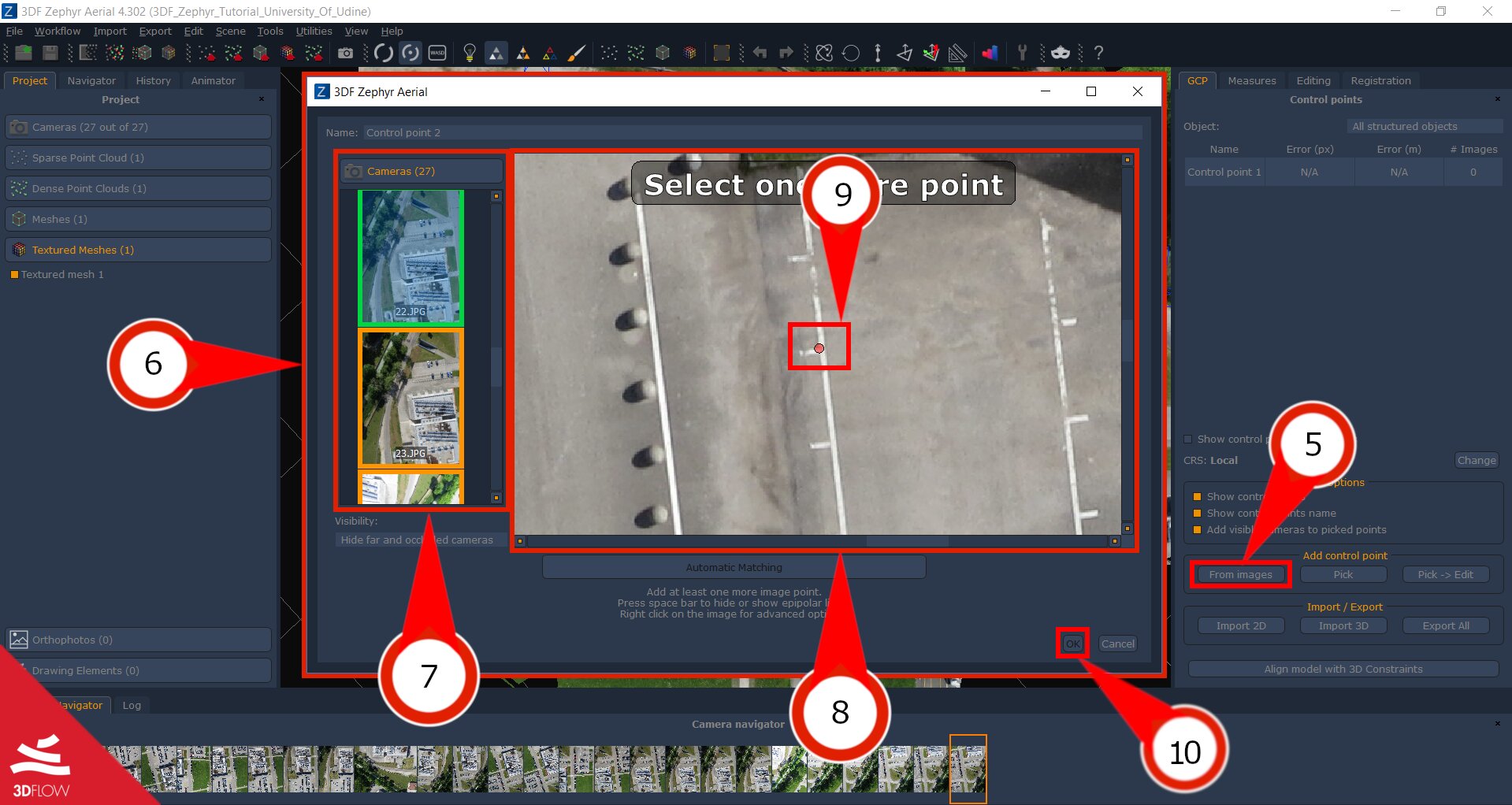Collapse the Textured Meshes (1) section
1512x805 pixels.
[138, 250]
